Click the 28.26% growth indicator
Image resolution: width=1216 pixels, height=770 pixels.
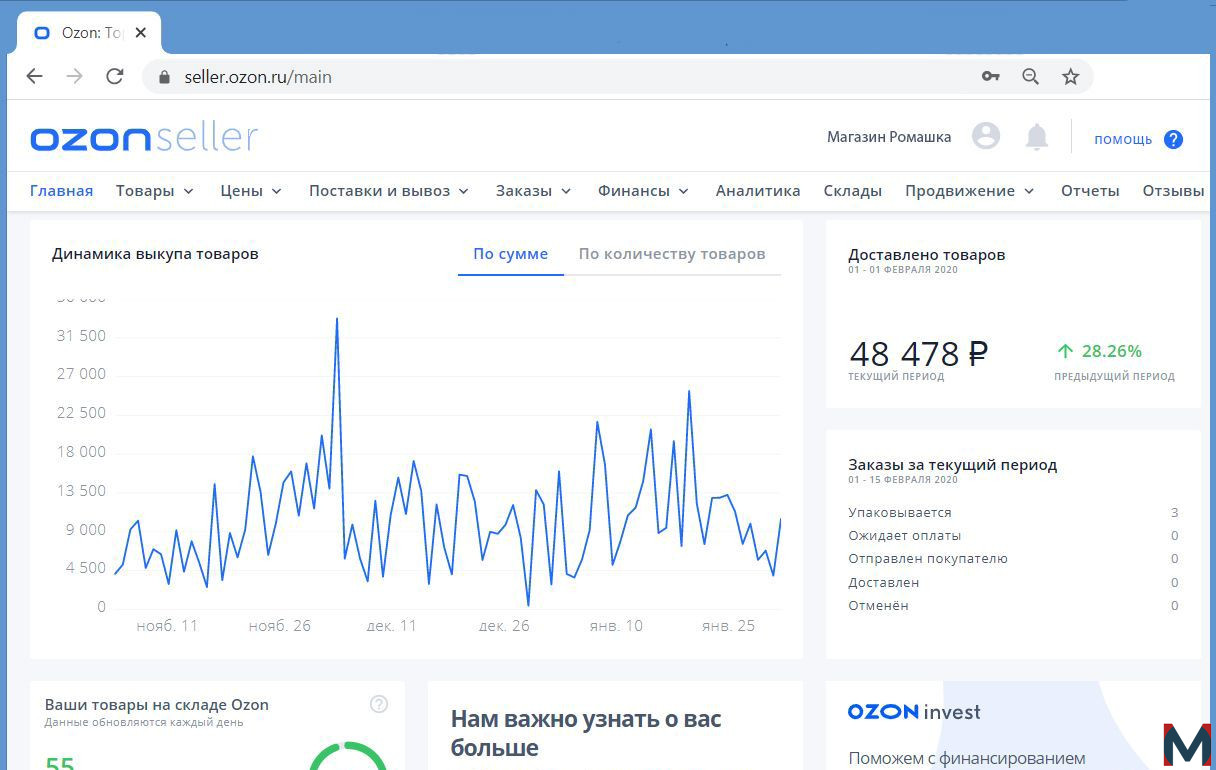pyautogui.click(x=1099, y=351)
